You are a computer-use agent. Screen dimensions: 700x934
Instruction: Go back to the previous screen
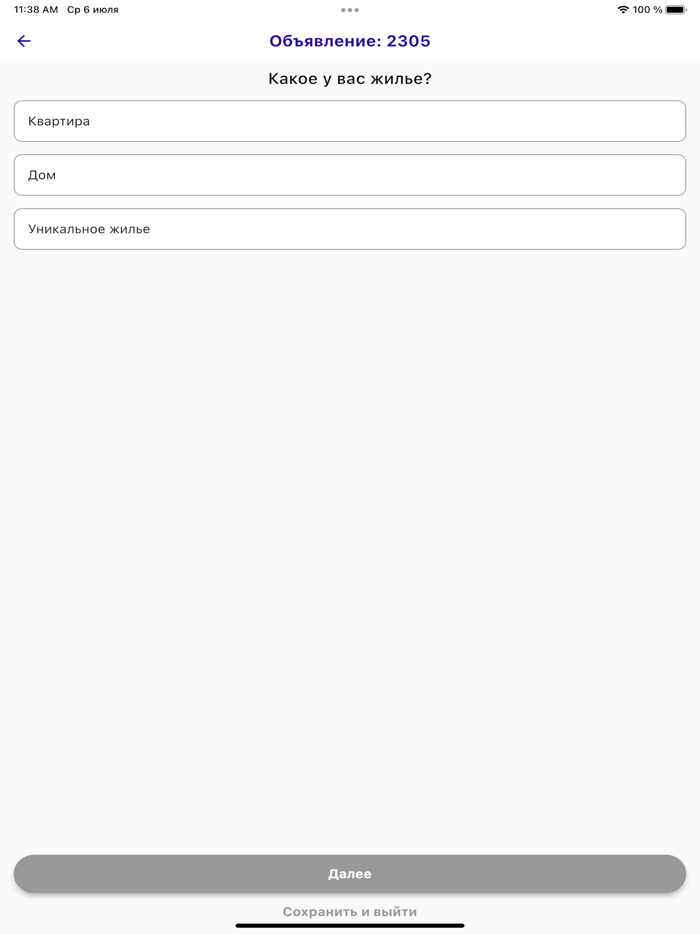(x=24, y=41)
